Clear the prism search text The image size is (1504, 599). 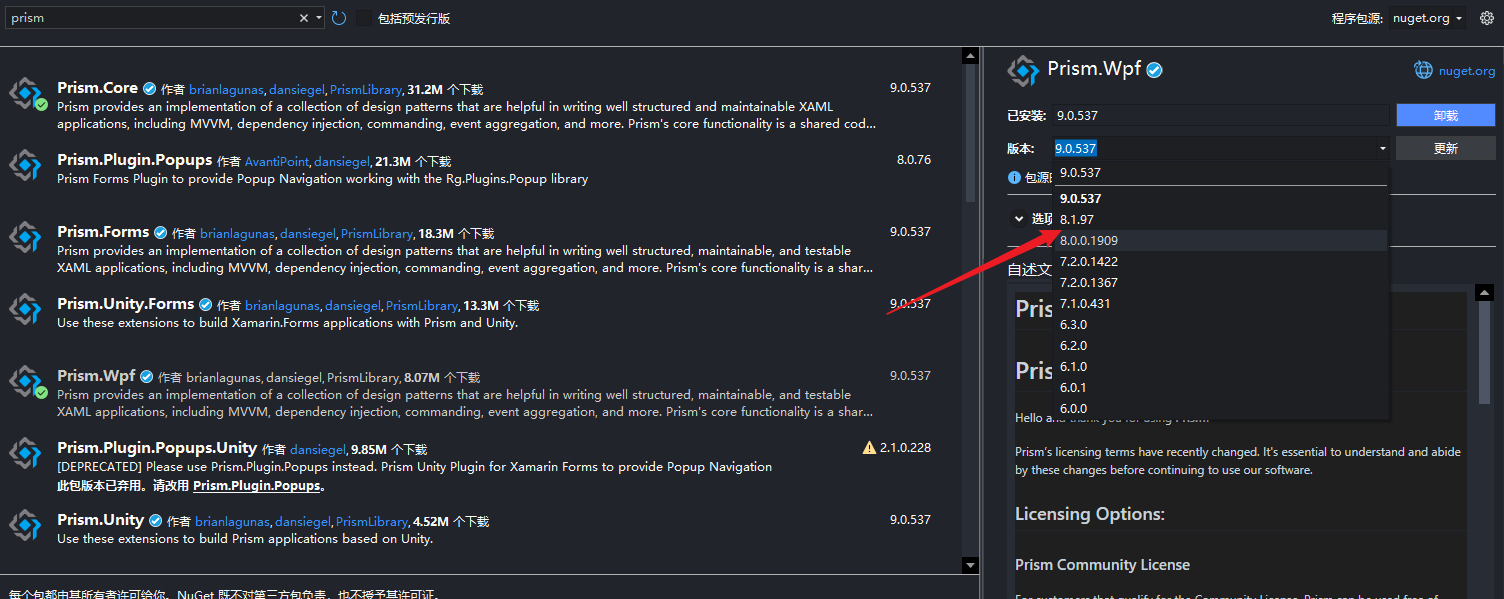coord(304,18)
